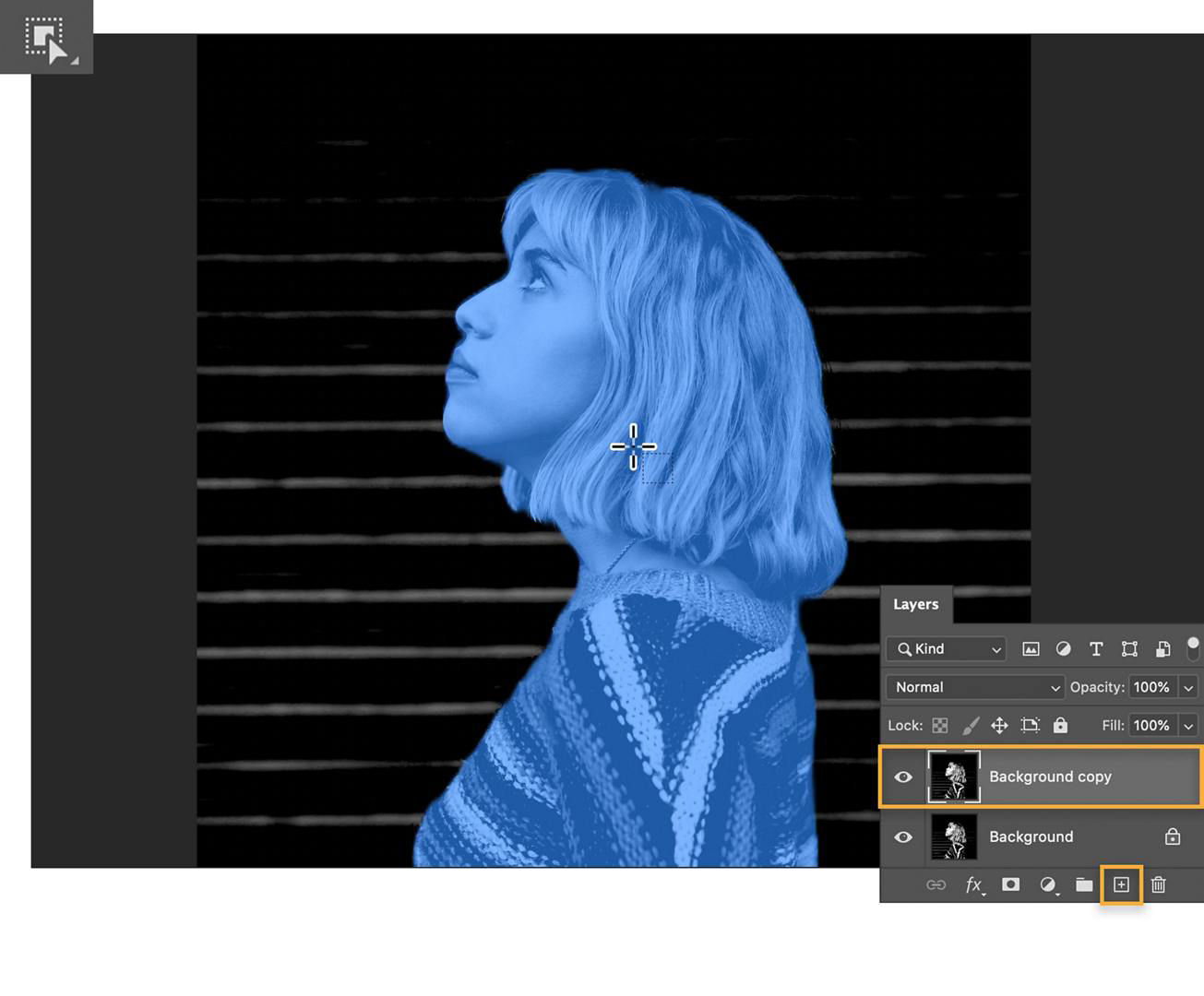This screenshot has height=996, width=1204.
Task: Select the Background layer thumbnail
Action: [x=954, y=836]
